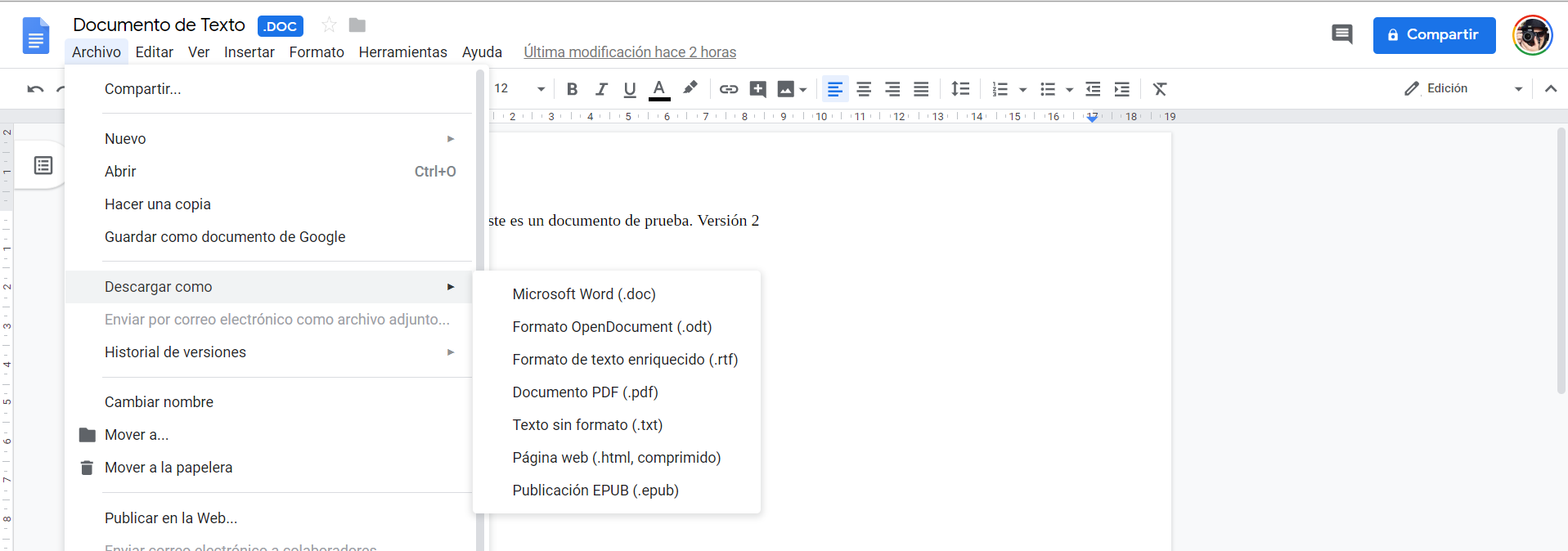The image size is (1568, 551).
Task: Expand the numbered list dropdown arrow
Action: point(1023,90)
